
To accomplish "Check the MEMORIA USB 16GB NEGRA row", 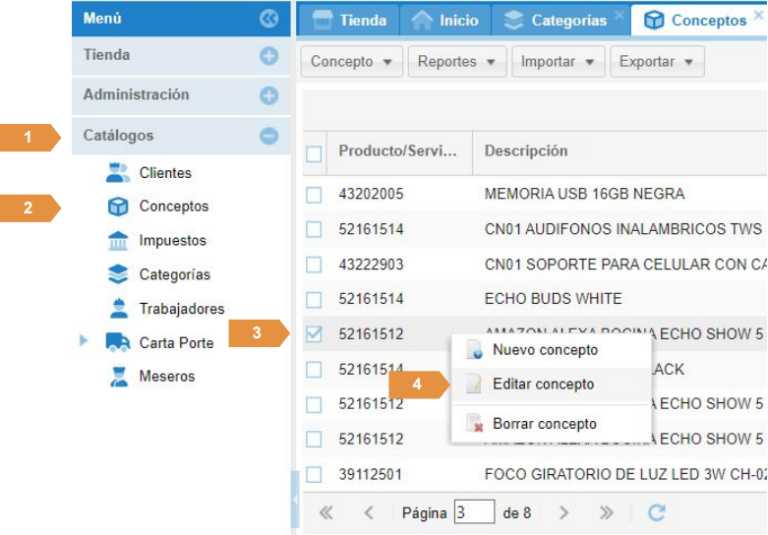I will point(314,194).
